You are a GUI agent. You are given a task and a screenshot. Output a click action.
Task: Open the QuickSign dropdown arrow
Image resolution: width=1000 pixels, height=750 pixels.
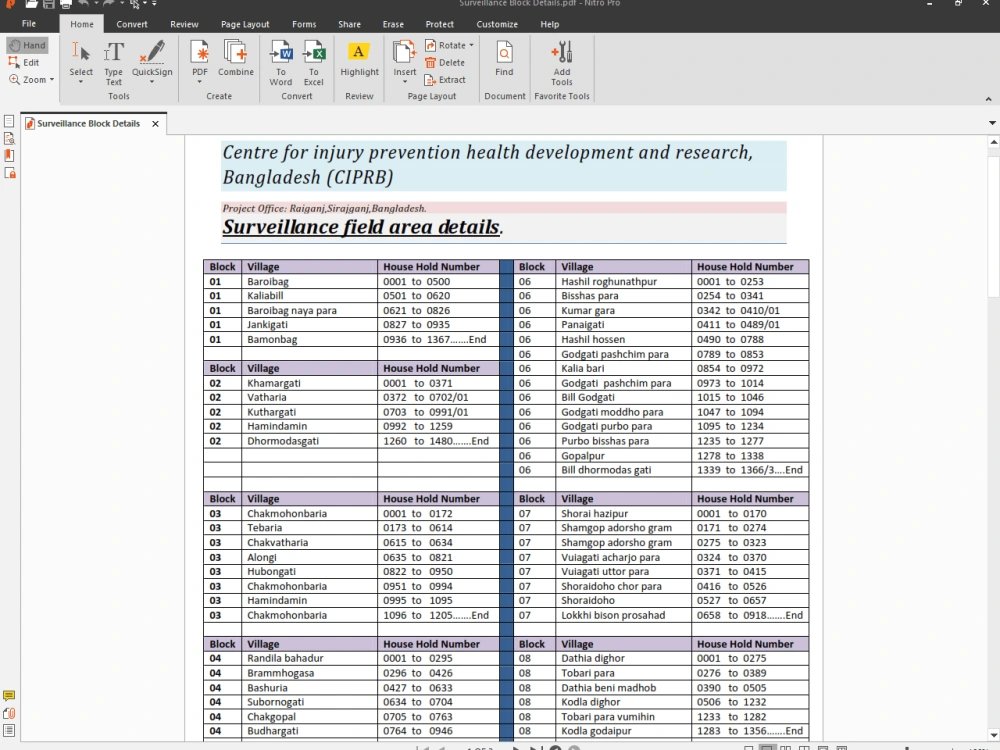point(152,82)
